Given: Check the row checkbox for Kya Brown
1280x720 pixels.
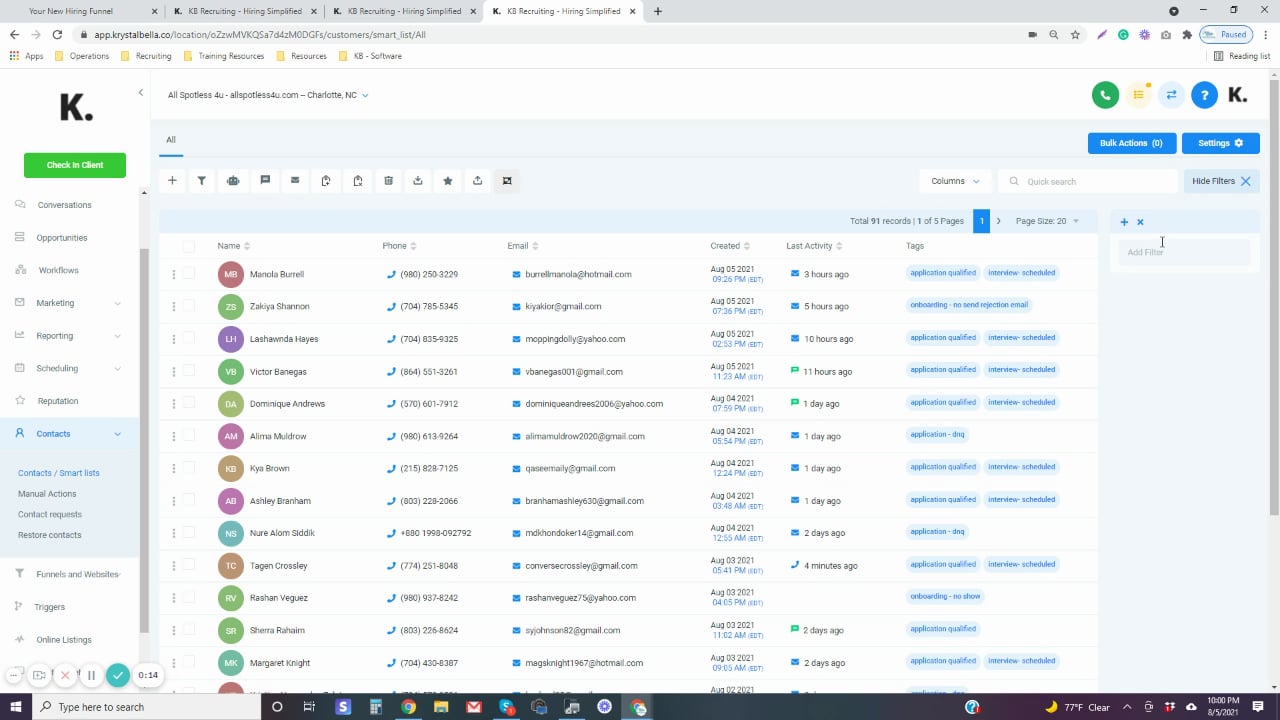Looking at the screenshot, I should (x=189, y=468).
